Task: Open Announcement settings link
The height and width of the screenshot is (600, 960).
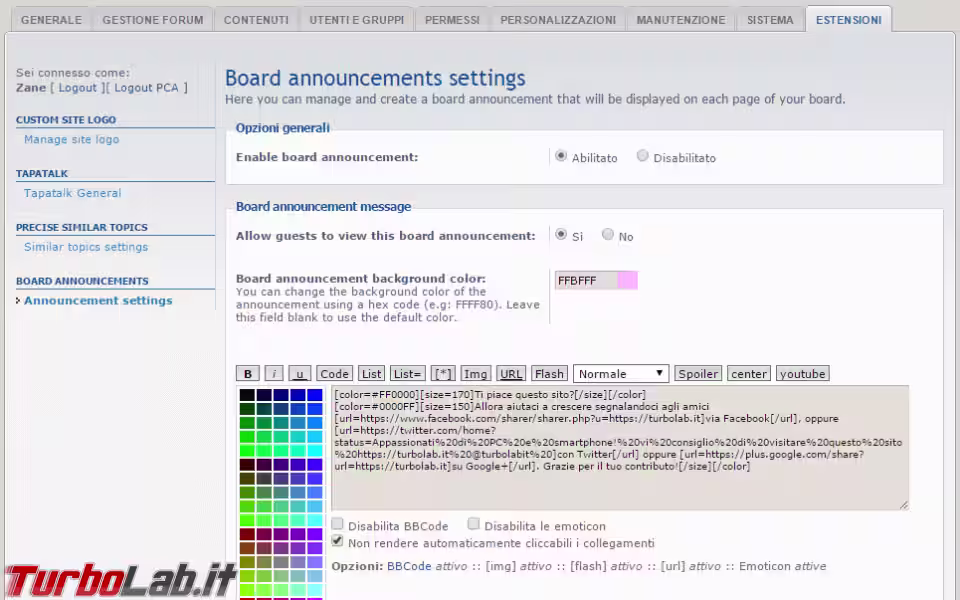Action: [x=98, y=301]
